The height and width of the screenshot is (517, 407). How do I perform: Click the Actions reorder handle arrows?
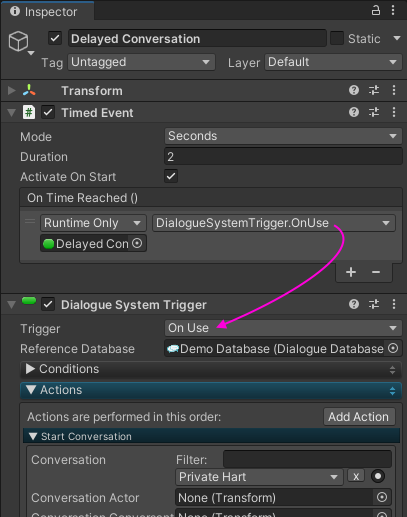pos(392,391)
